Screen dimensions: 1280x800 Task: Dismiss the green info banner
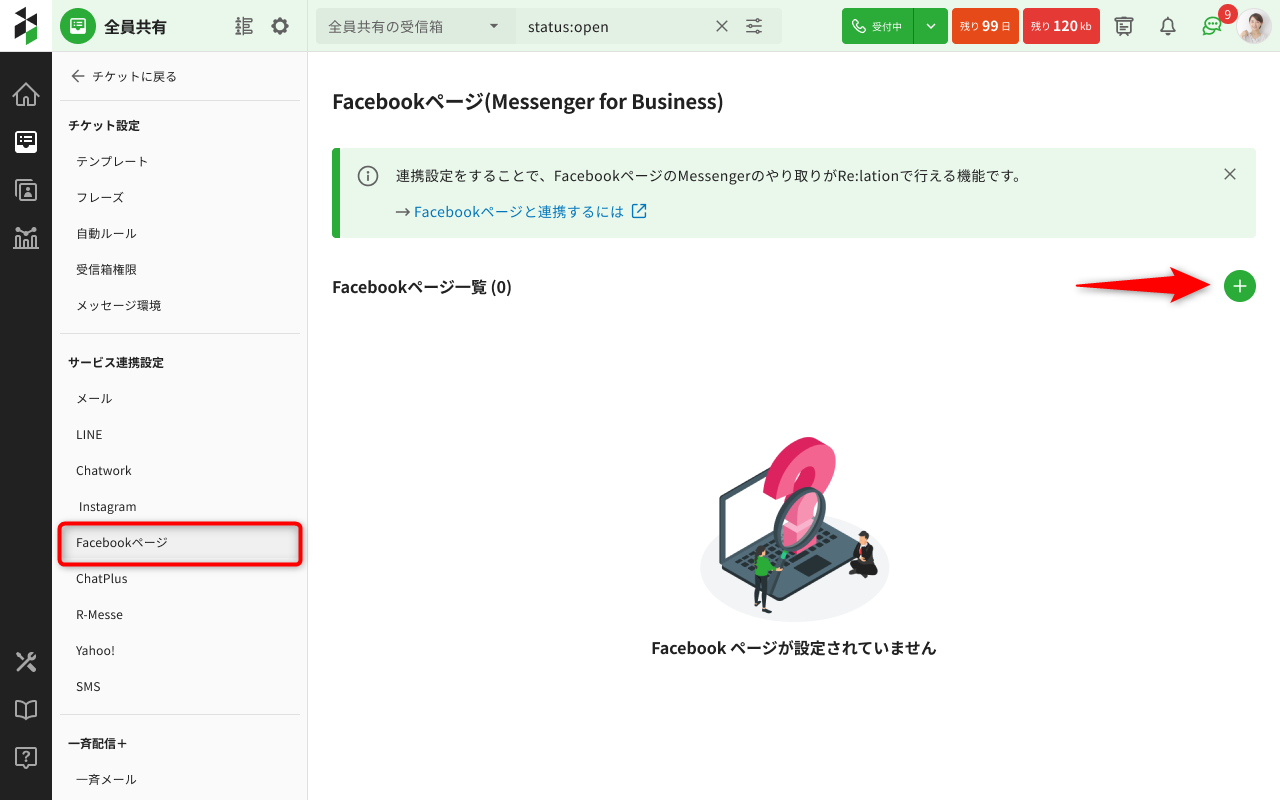[x=1230, y=174]
